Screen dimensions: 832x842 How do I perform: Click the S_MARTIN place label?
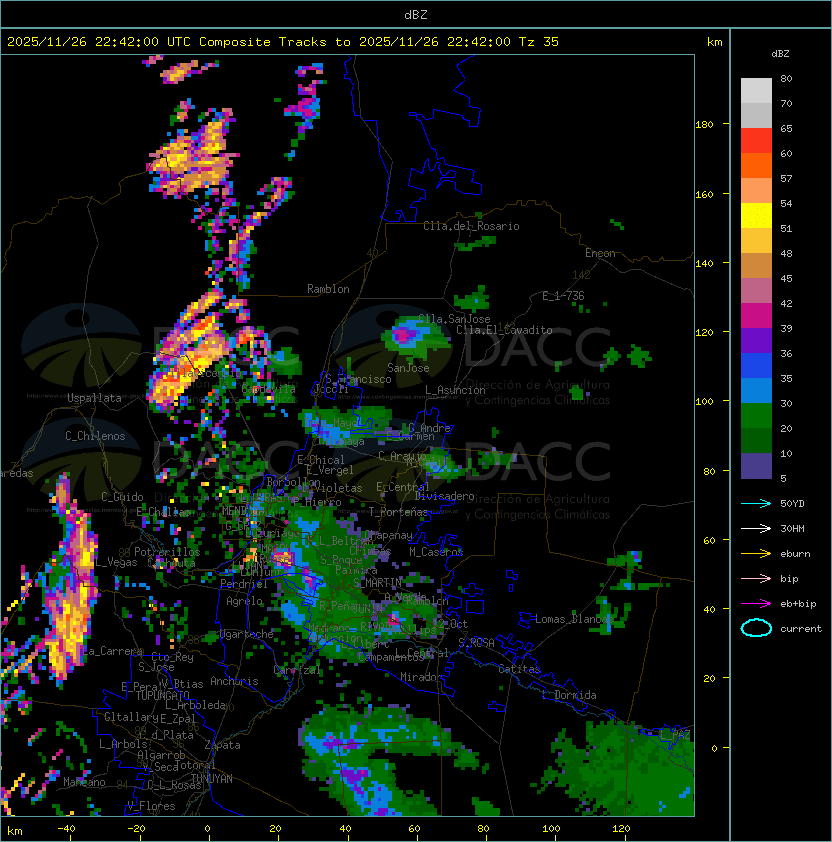tap(377, 583)
